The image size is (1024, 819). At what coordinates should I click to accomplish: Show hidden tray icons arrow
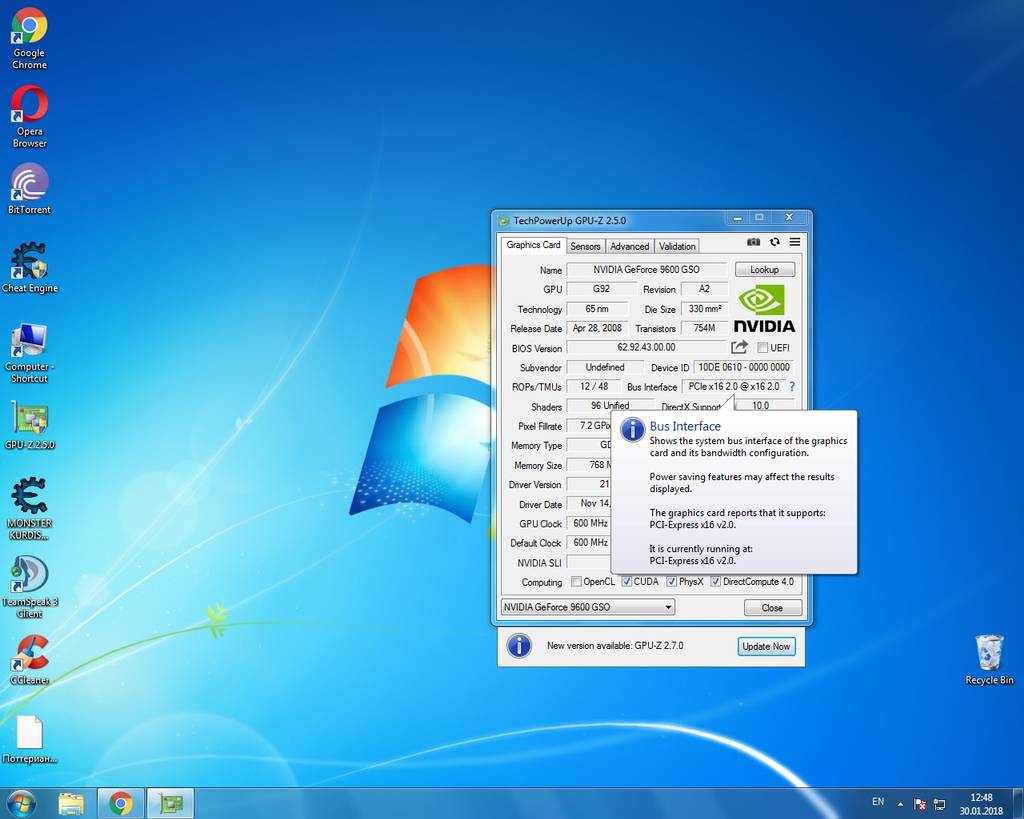click(x=901, y=804)
